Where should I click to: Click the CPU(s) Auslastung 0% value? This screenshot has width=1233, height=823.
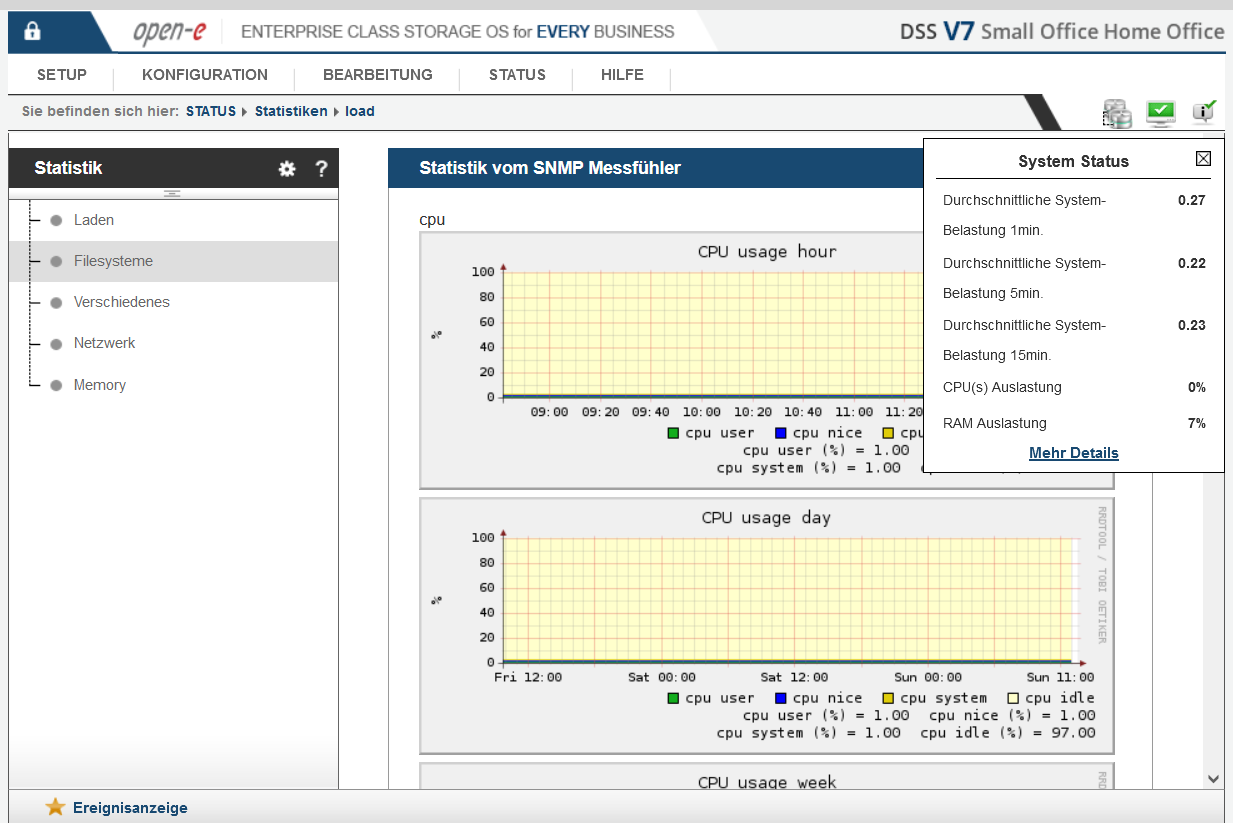[1197, 387]
